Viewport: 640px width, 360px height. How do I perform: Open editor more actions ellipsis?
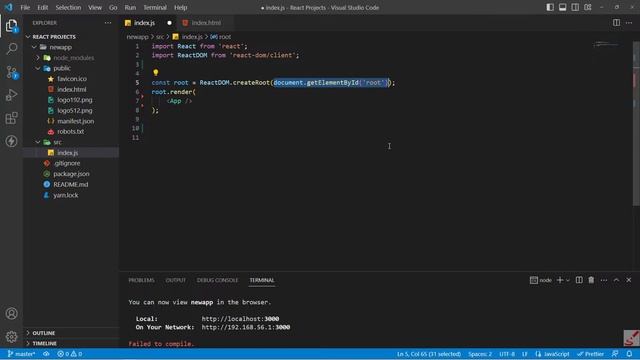point(629,23)
